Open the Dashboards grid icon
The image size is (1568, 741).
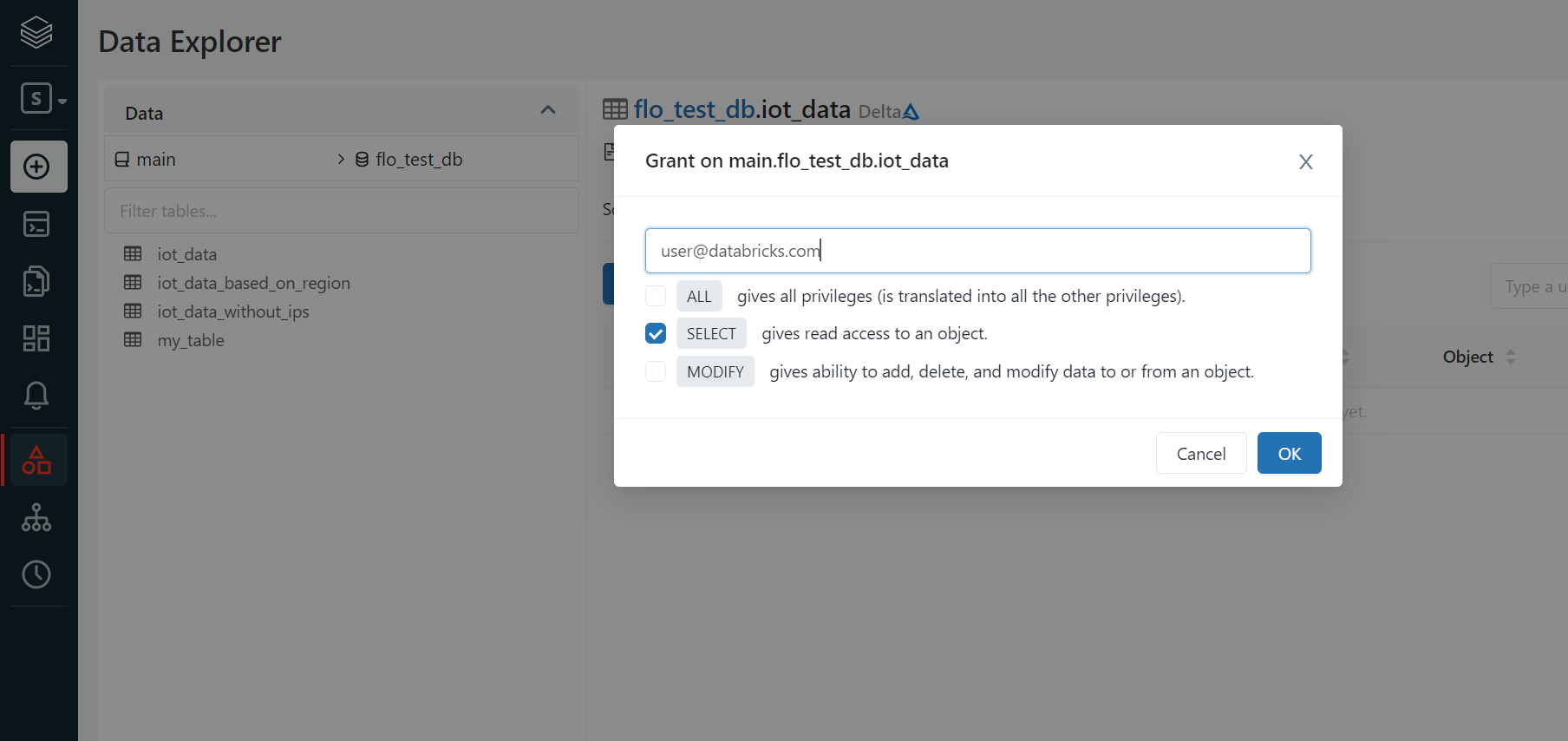coord(36,338)
